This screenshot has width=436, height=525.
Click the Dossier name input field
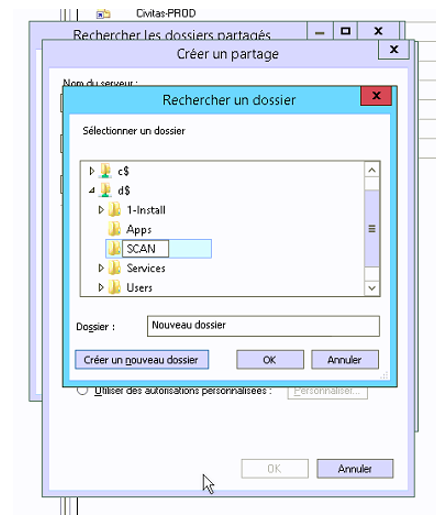click(264, 326)
